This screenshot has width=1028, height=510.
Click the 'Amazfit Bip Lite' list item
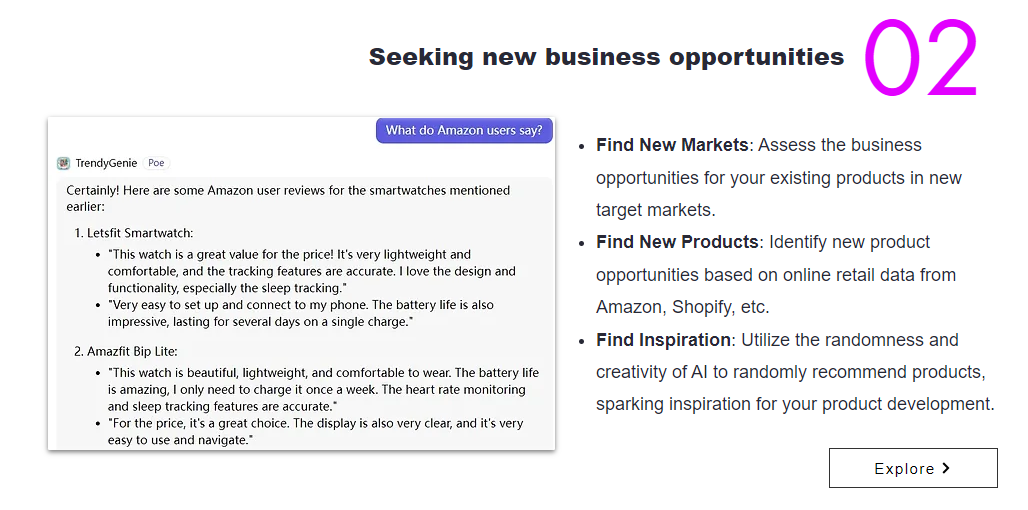click(x=126, y=351)
